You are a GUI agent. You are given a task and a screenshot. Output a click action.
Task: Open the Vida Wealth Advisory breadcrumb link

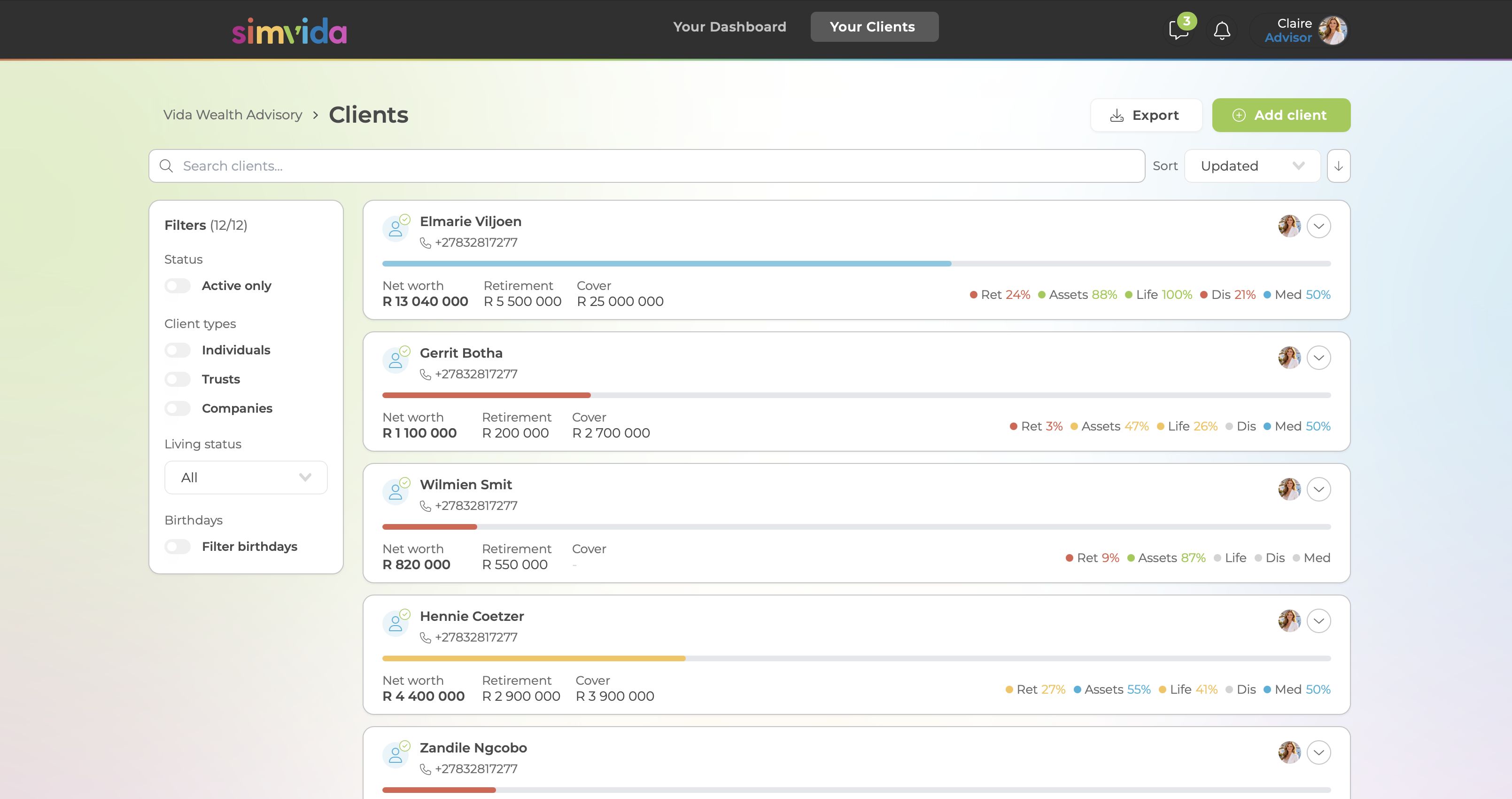(233, 115)
